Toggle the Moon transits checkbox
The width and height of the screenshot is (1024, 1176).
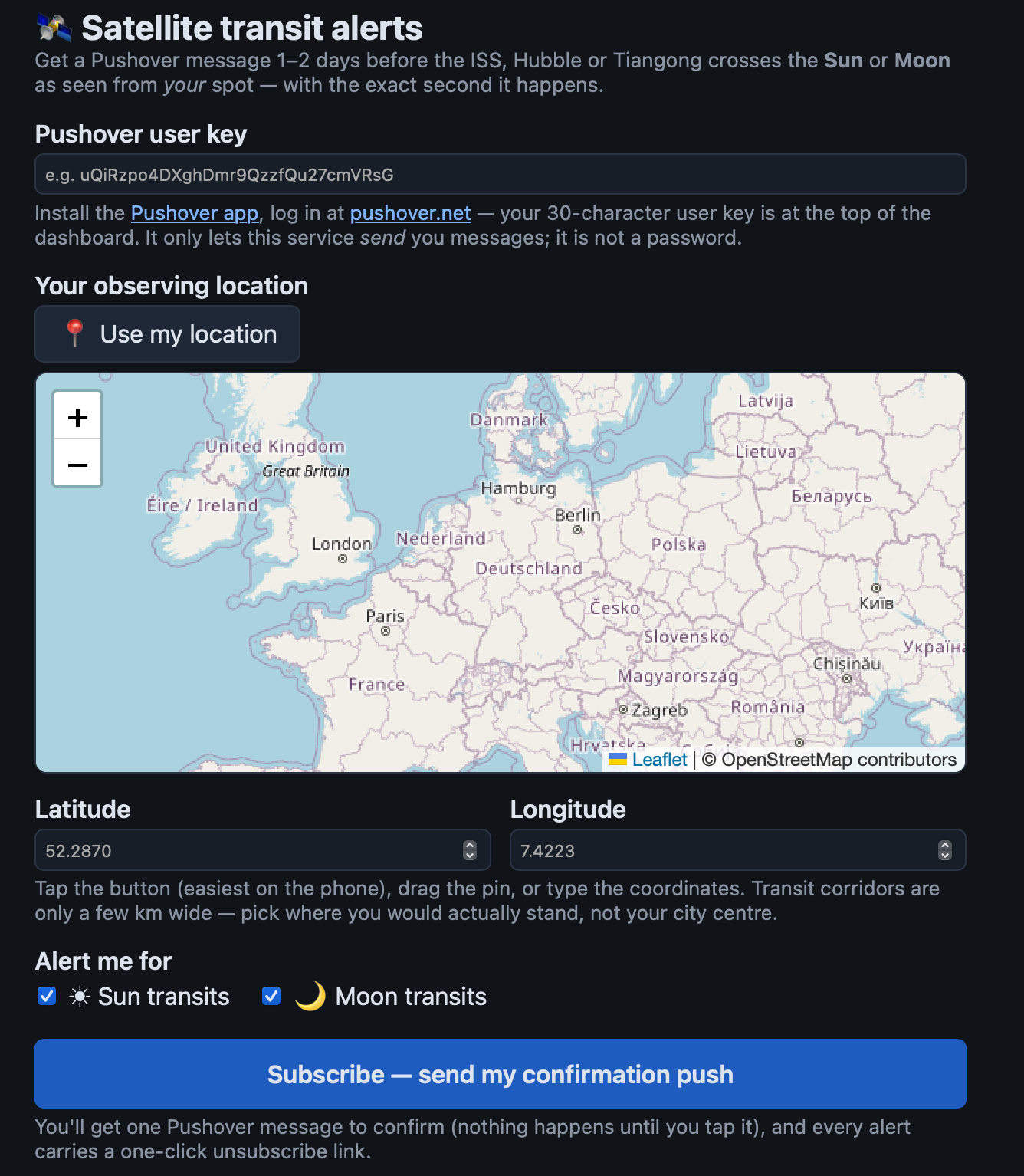click(x=271, y=996)
